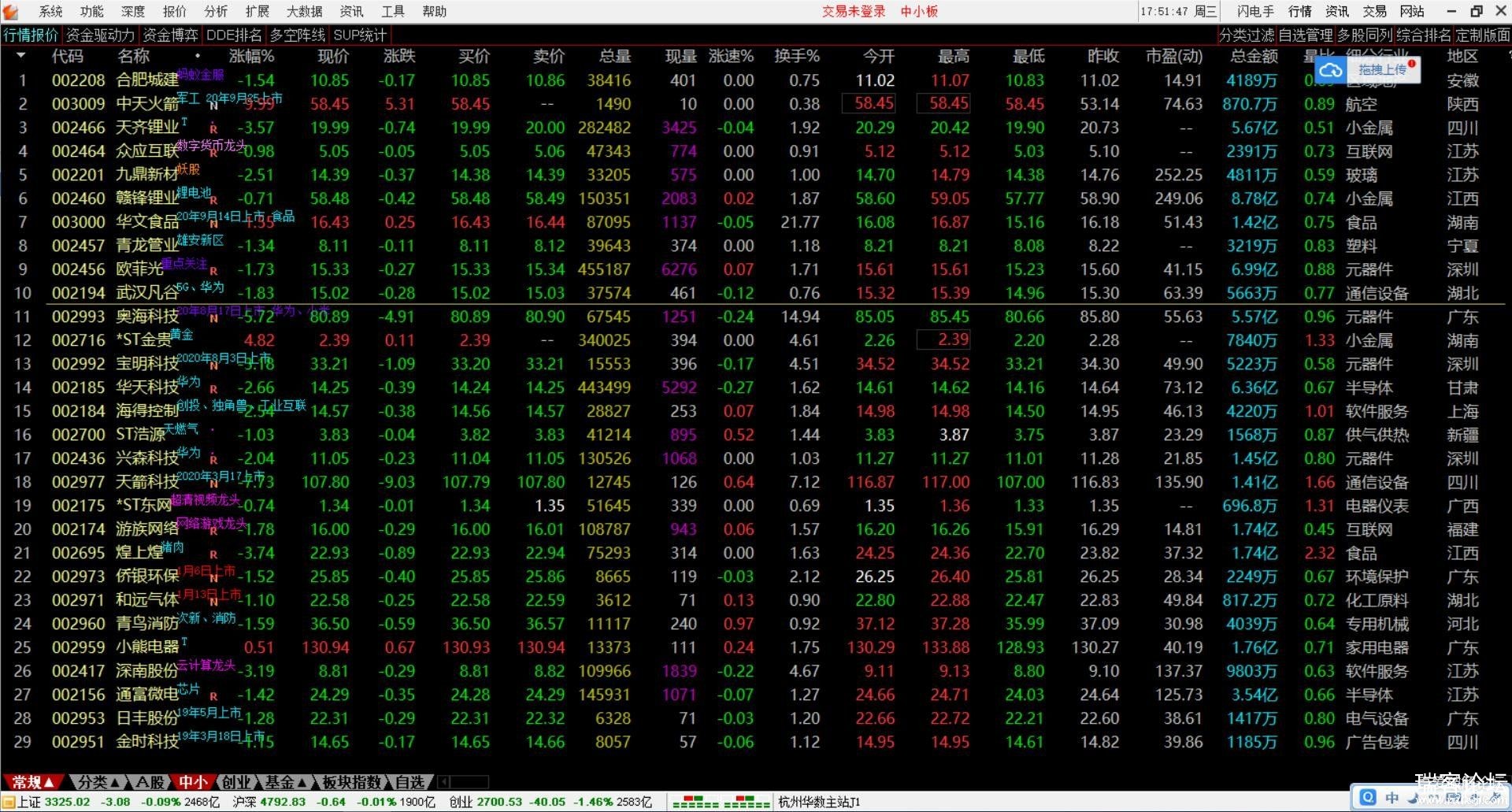Viewport: 1512px width, 812px height.
Task: Select the stock row 赣锋锂业 002460
Action: [756, 198]
